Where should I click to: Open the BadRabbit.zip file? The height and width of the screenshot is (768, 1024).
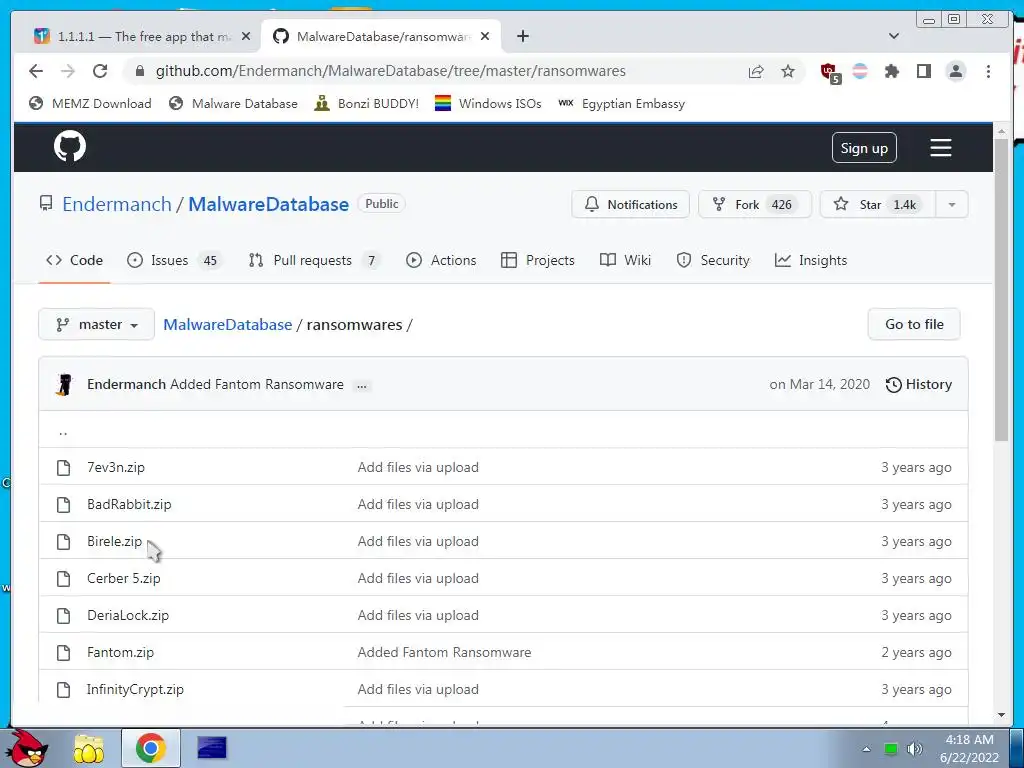(x=129, y=505)
